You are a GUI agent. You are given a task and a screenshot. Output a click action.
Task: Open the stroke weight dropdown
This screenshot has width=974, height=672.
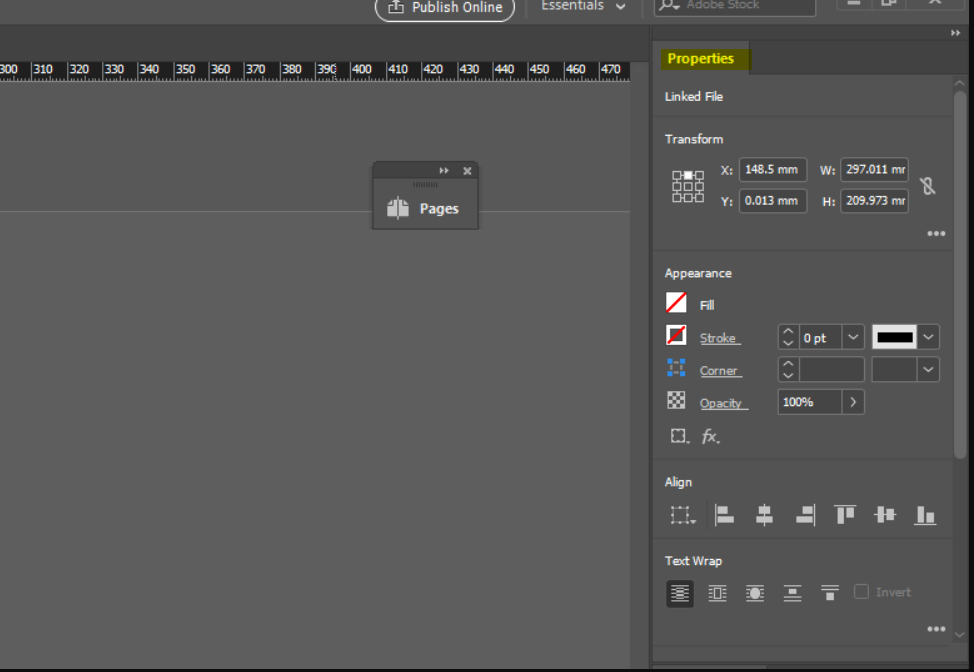pyautogui.click(x=853, y=337)
